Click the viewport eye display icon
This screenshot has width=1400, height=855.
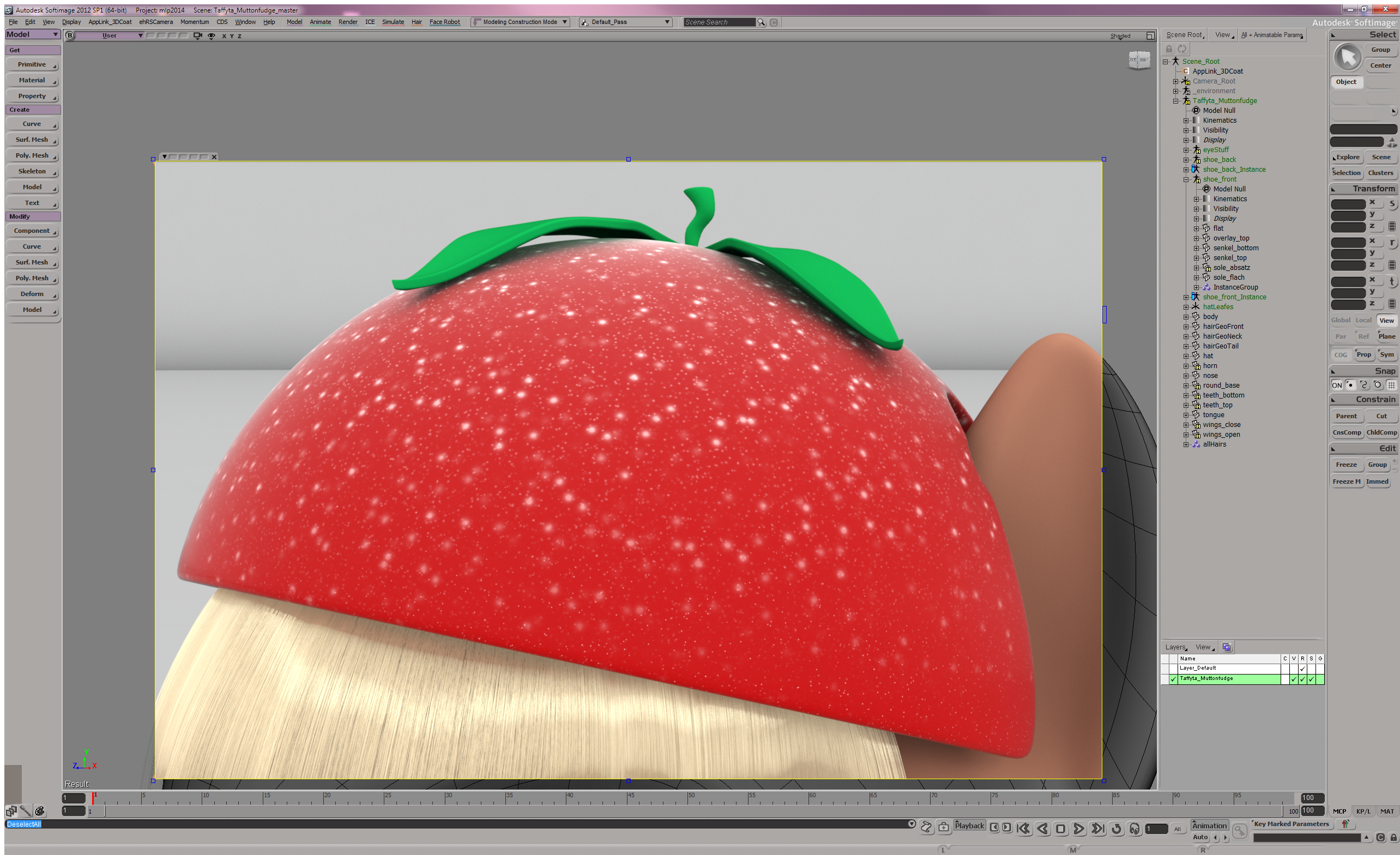coord(212,35)
